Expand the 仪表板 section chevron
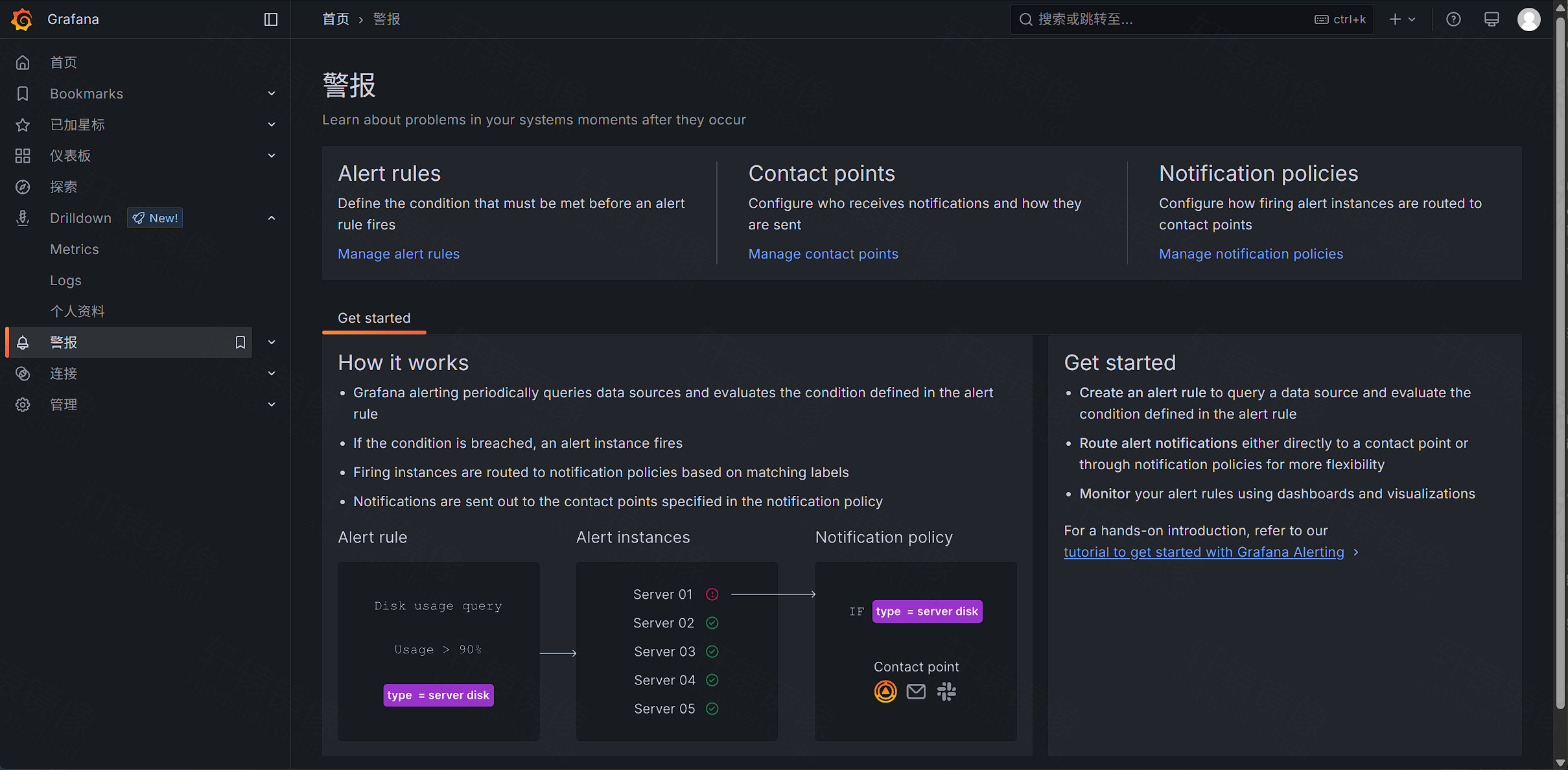The width and height of the screenshot is (1568, 770). tap(272, 156)
